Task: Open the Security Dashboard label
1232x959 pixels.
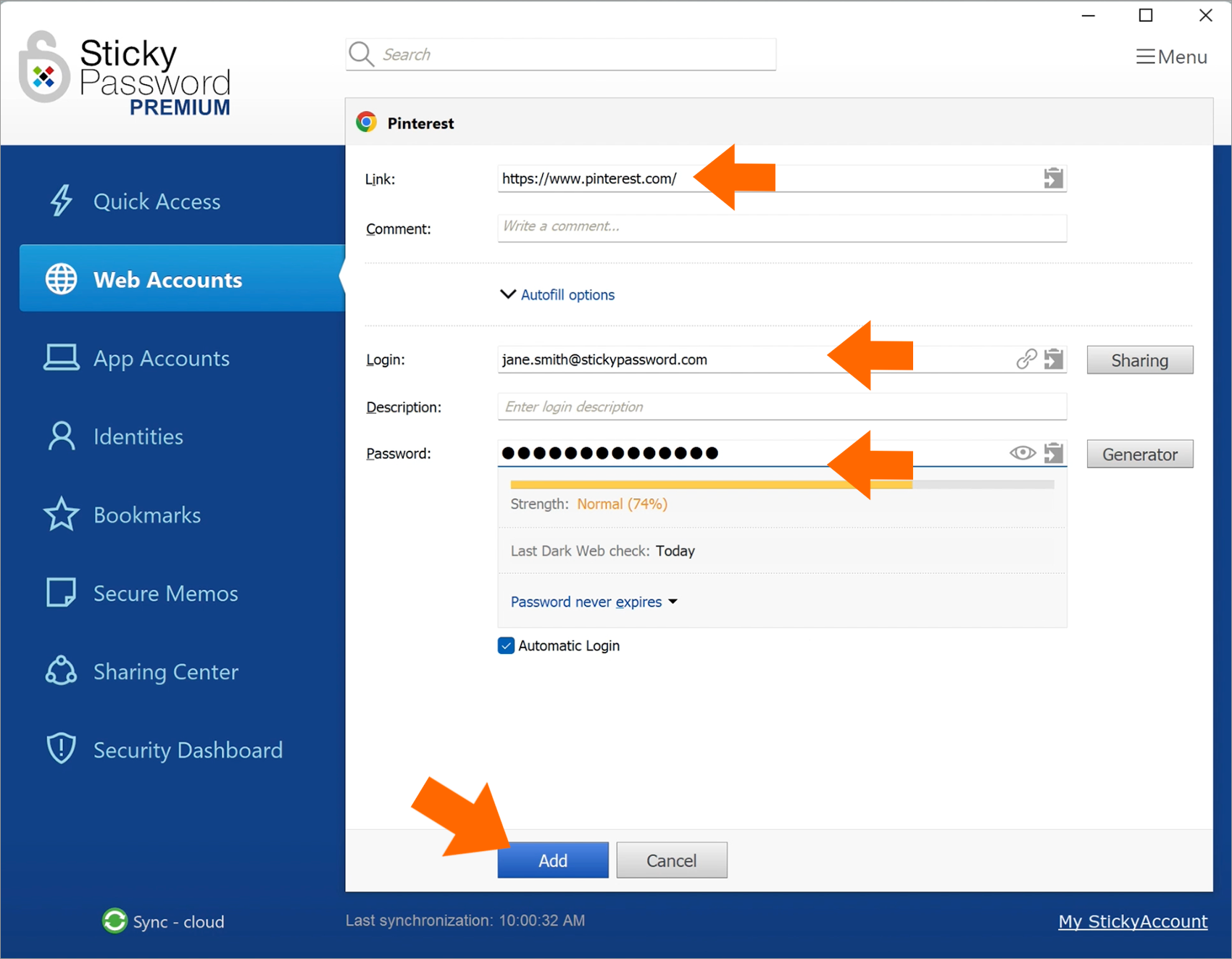Action: coord(188,750)
